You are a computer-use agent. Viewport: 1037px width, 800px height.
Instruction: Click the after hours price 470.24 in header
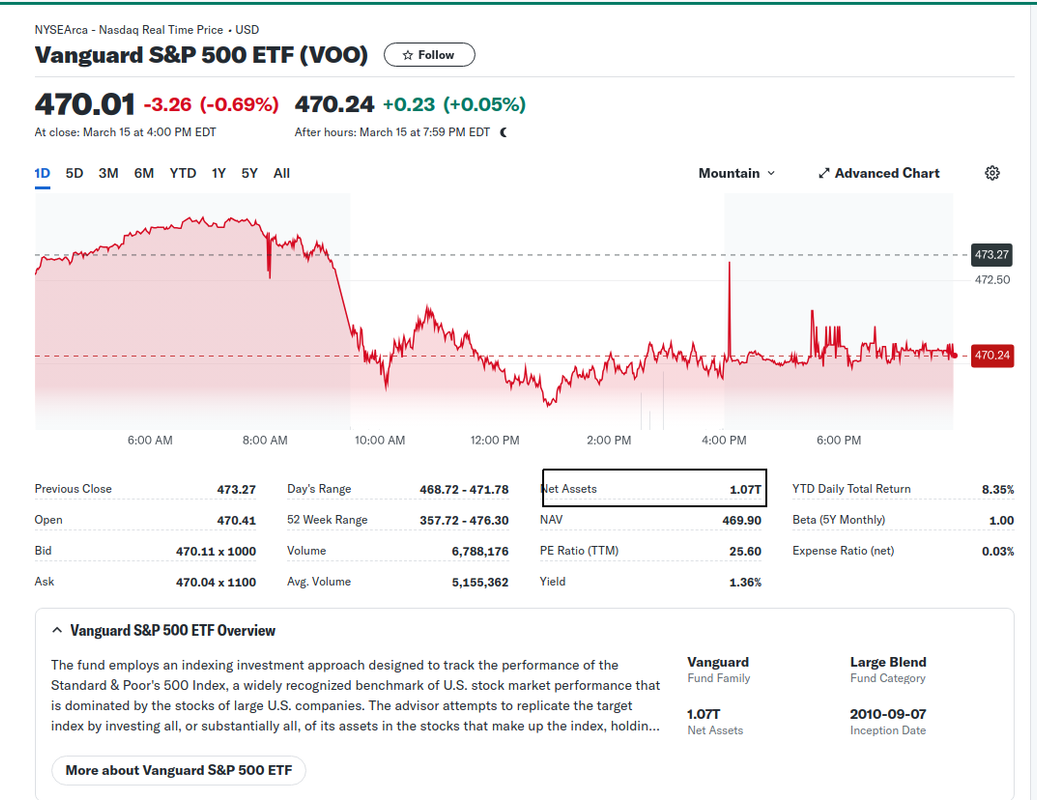tap(334, 104)
